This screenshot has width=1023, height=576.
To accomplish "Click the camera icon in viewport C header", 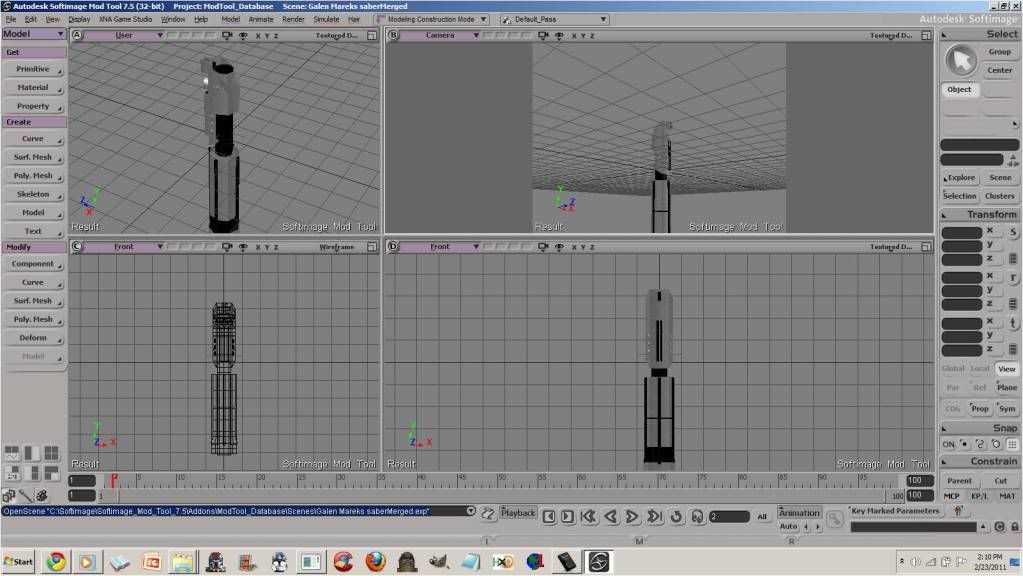I will click(227, 247).
